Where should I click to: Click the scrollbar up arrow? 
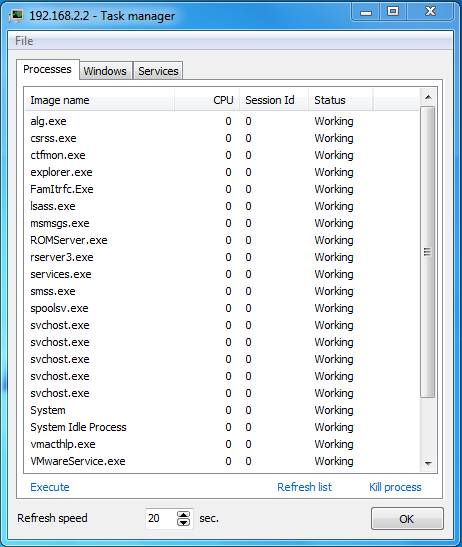pyautogui.click(x=429, y=97)
